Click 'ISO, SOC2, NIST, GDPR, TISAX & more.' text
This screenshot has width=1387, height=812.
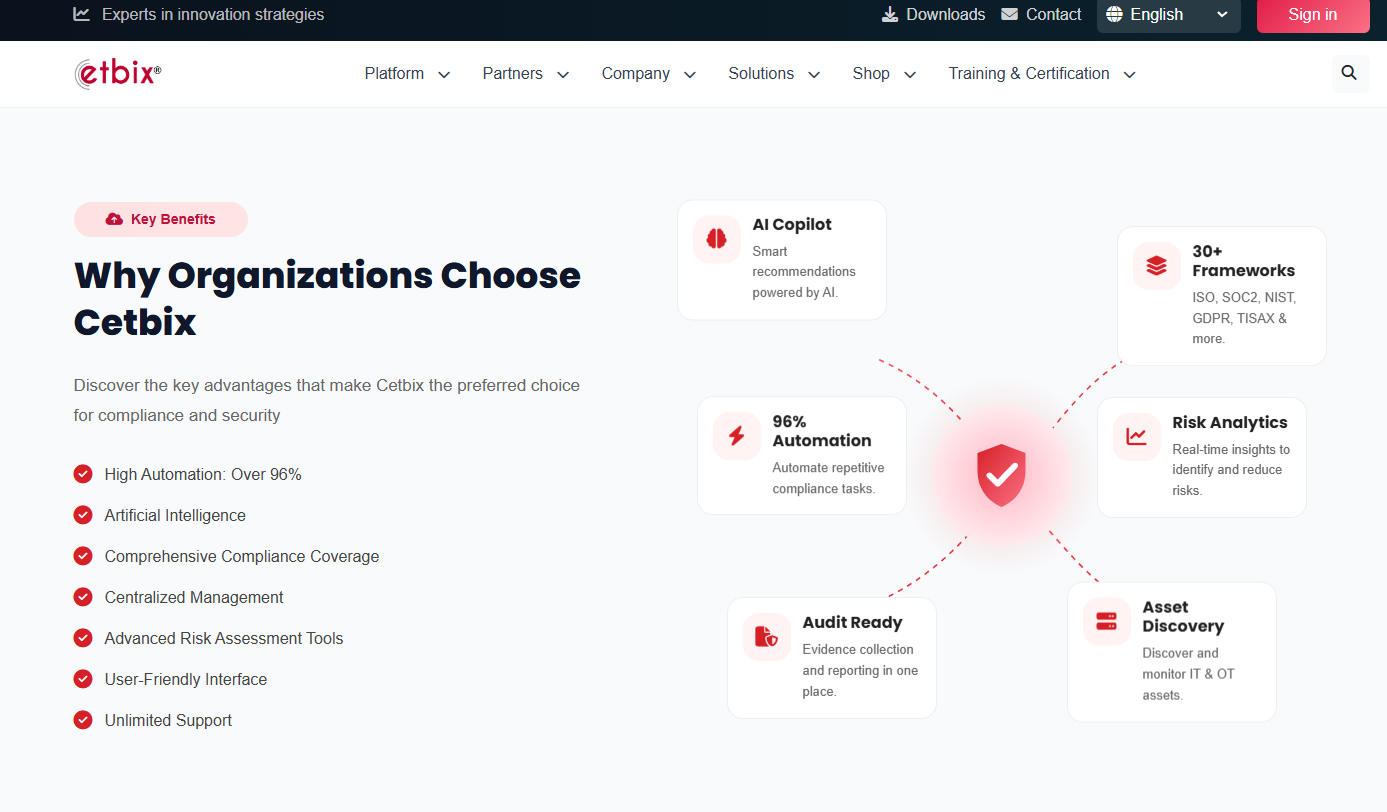(x=1244, y=318)
